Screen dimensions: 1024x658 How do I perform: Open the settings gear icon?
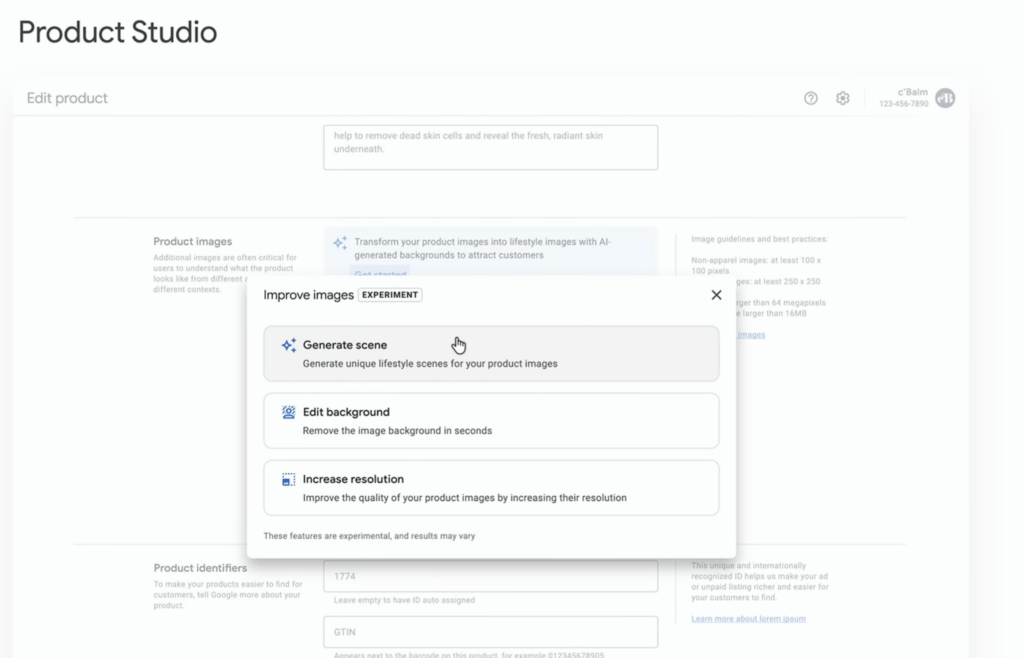842,98
